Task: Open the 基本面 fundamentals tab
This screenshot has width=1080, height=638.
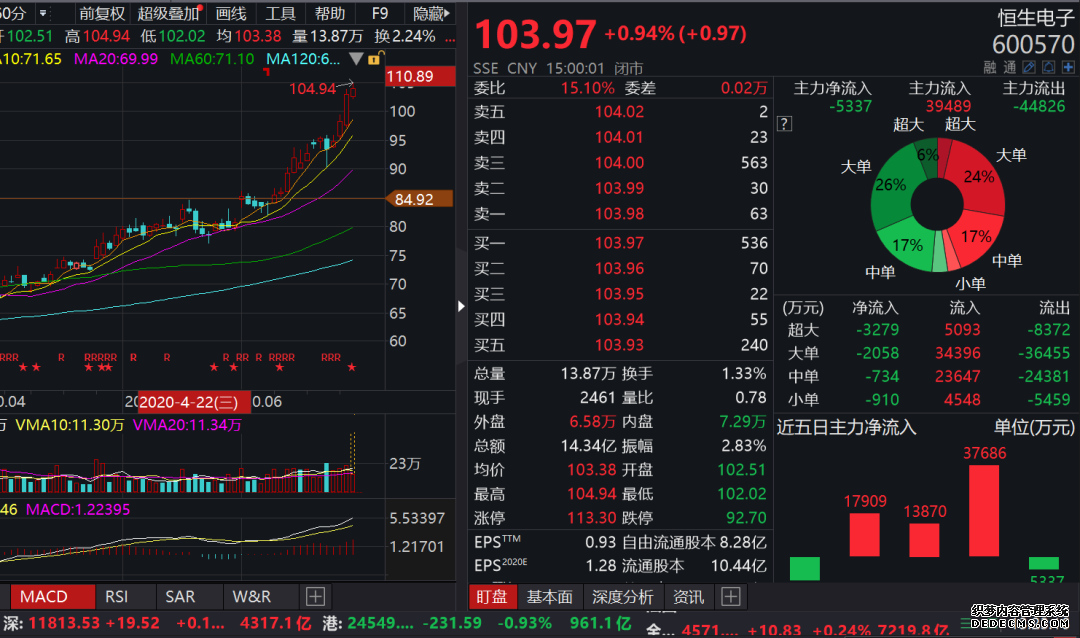Action: click(549, 597)
